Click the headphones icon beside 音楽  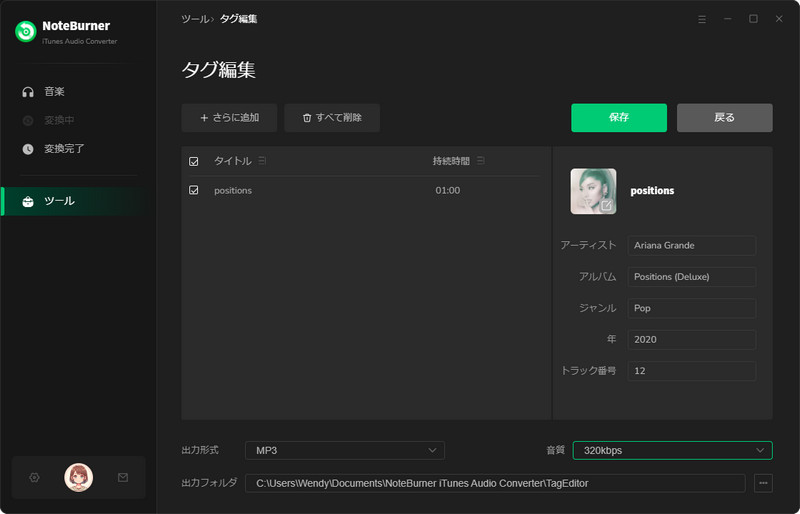(x=28, y=92)
